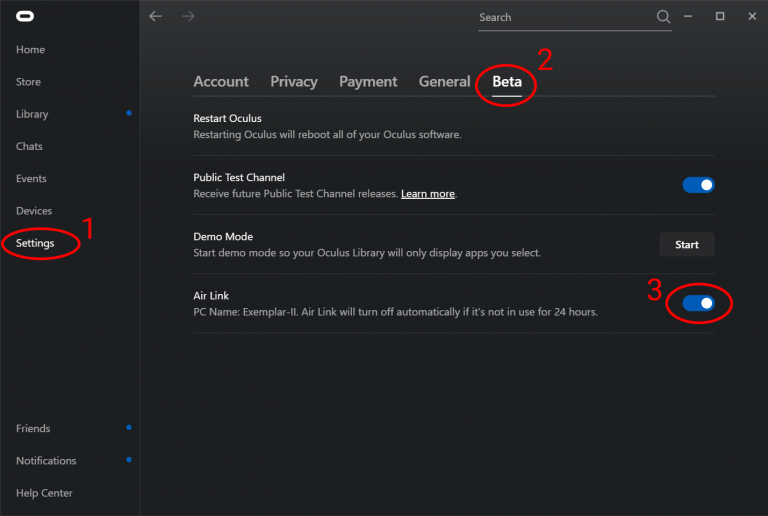The image size is (768, 516).
Task: Click the Search input field
Action: click(x=565, y=17)
